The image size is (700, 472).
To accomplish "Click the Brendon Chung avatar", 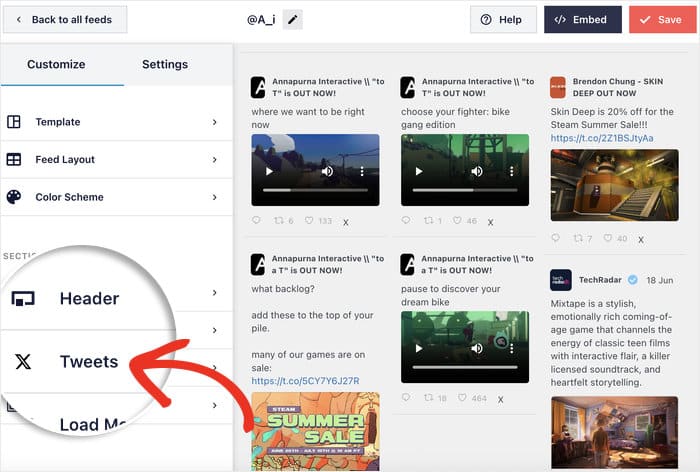I will [x=558, y=87].
